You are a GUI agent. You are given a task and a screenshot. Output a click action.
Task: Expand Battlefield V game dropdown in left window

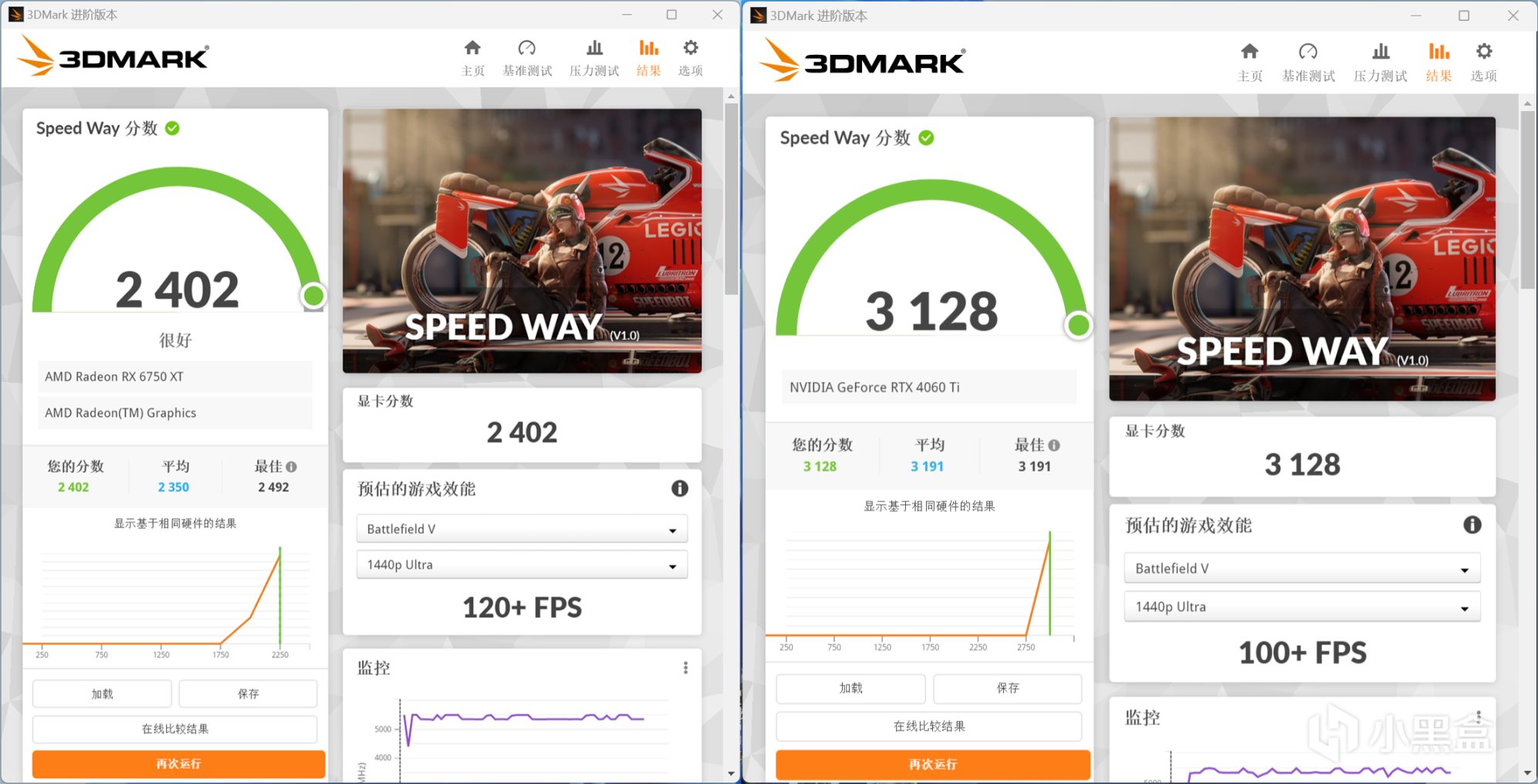coord(522,529)
